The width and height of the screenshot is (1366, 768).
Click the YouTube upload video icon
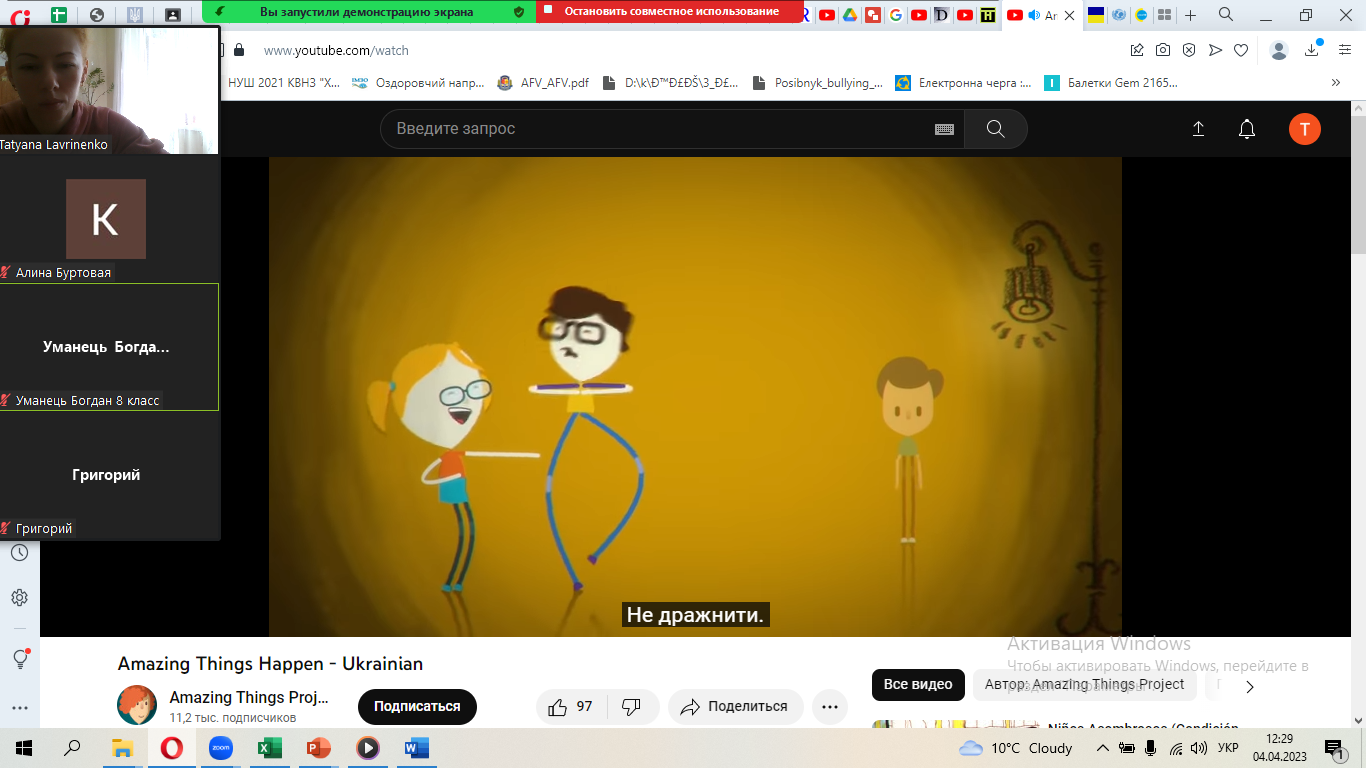(1198, 129)
